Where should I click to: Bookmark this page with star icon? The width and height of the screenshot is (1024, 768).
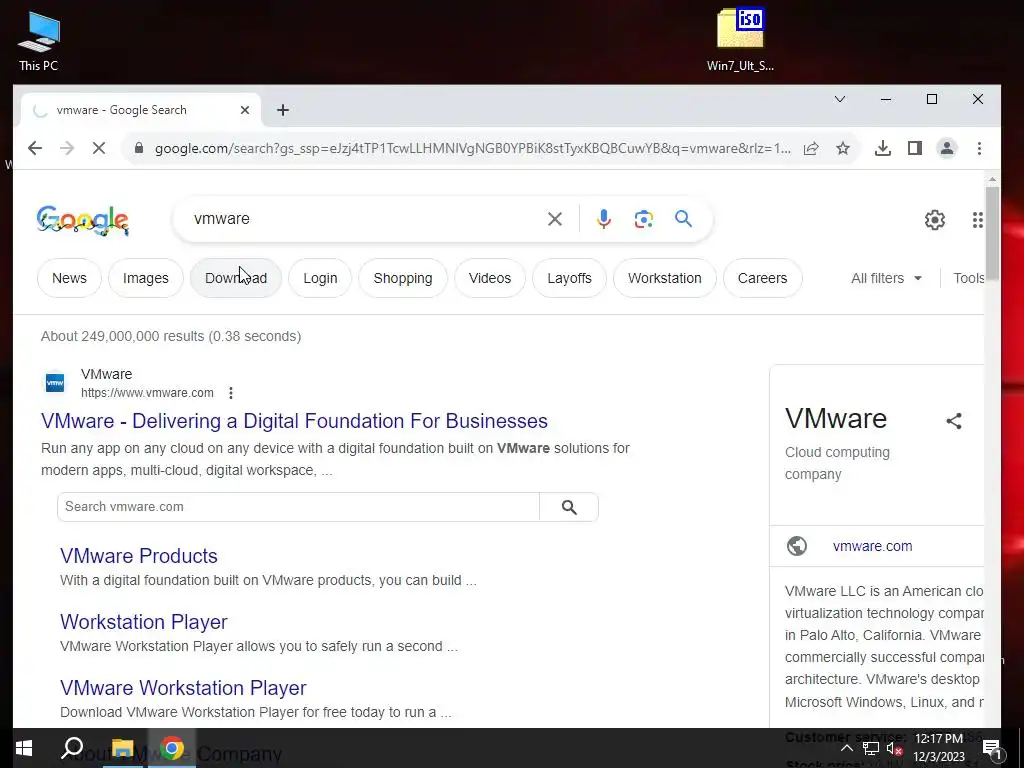843,148
